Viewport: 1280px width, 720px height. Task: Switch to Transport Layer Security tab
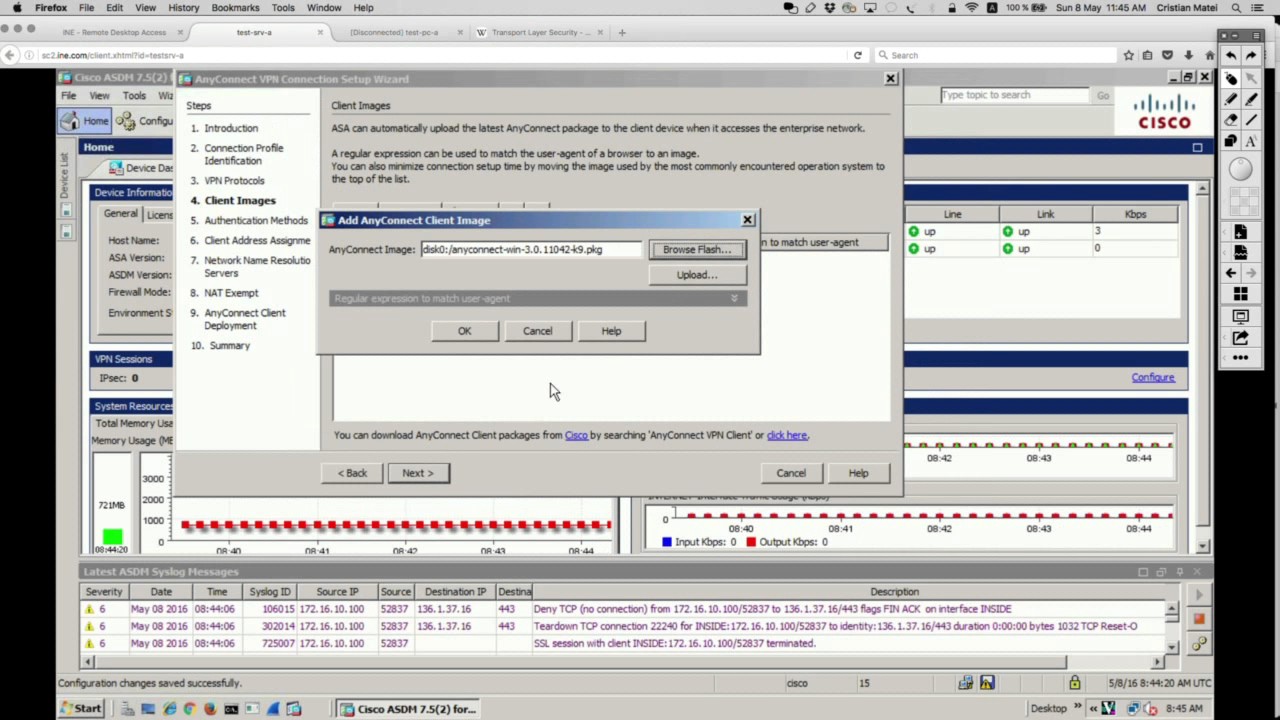point(540,32)
